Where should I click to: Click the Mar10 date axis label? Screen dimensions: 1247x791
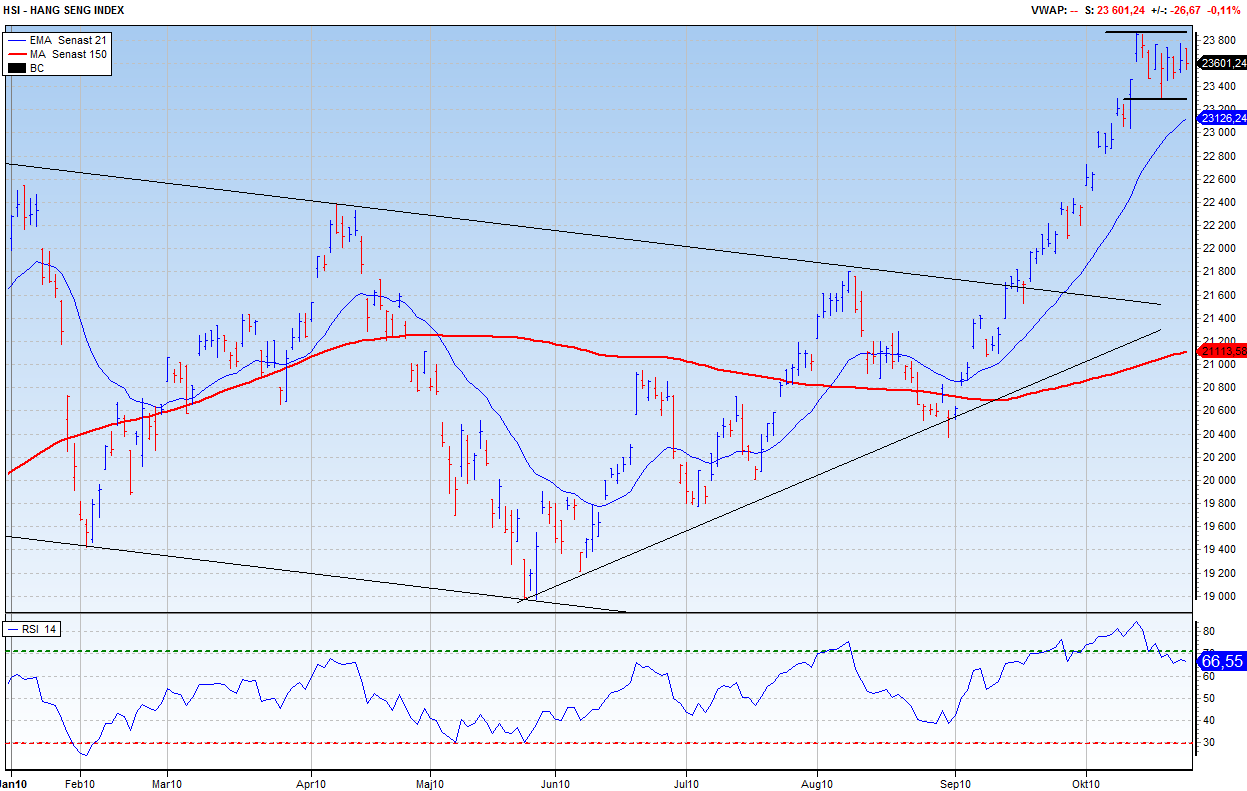tap(167, 784)
